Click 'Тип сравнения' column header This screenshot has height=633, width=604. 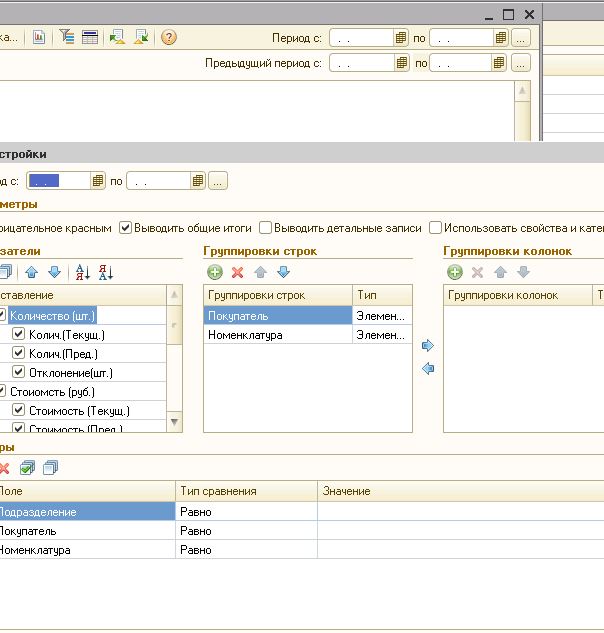(218, 491)
